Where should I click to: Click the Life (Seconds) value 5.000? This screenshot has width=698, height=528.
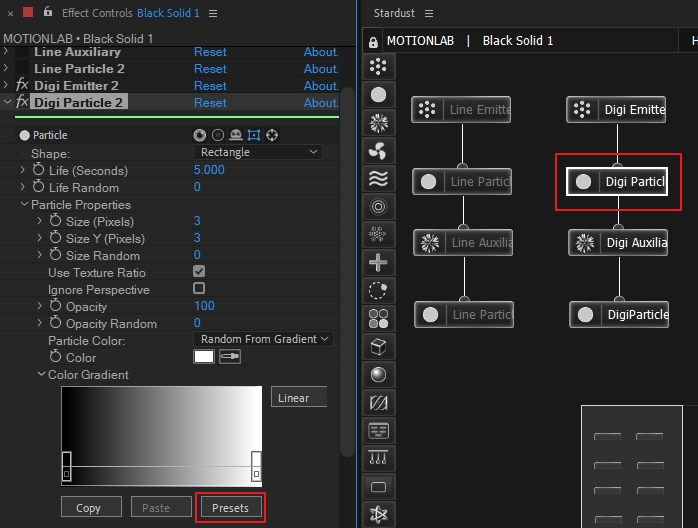209,170
